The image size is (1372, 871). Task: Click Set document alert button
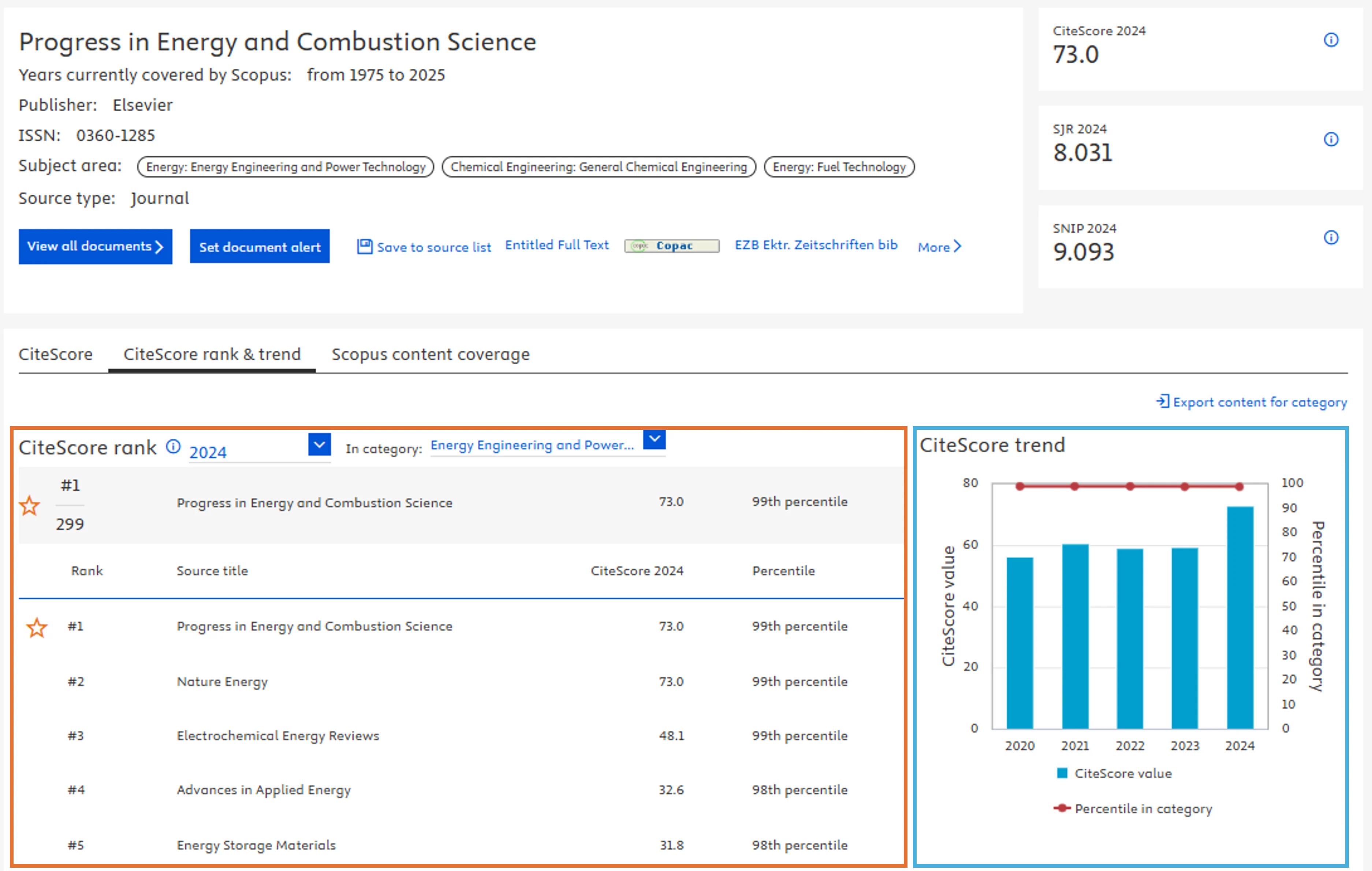coord(260,246)
